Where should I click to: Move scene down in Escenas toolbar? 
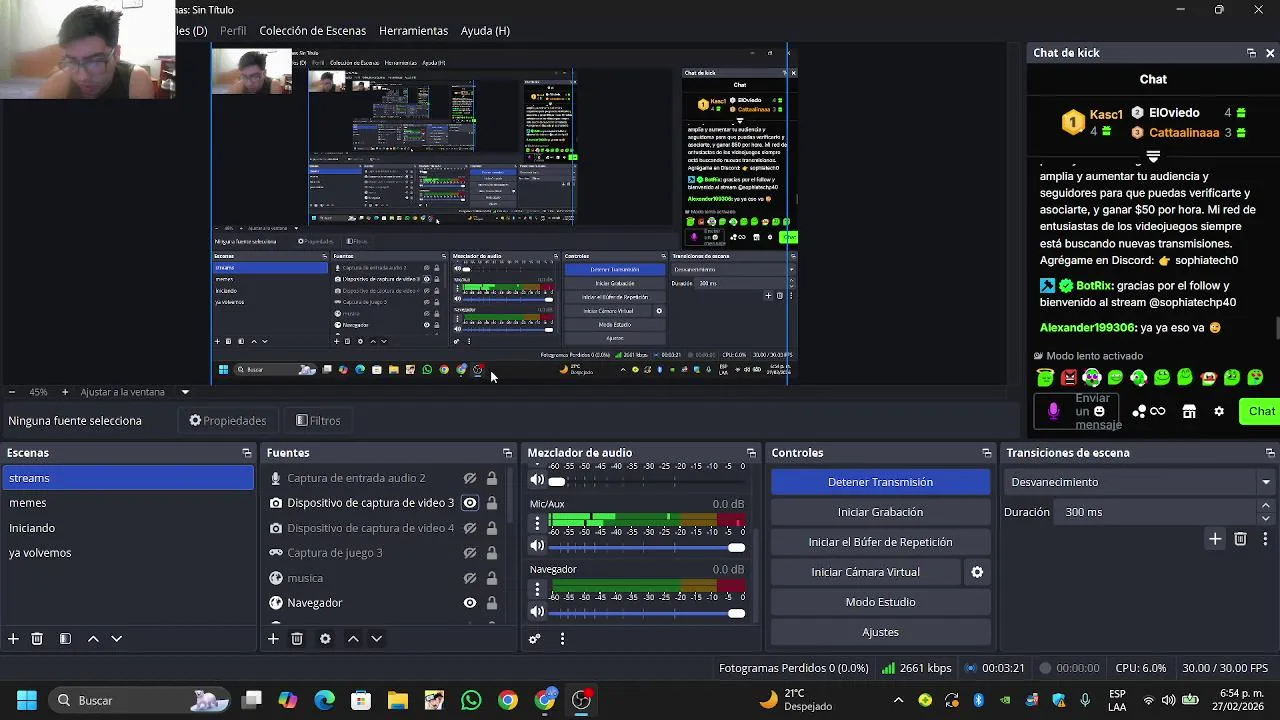tap(116, 639)
